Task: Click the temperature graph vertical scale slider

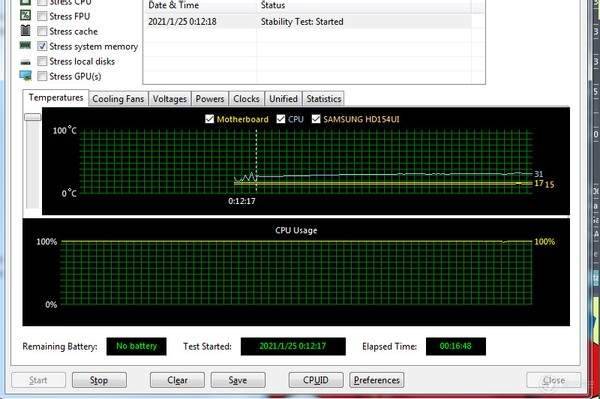Action: click(33, 117)
